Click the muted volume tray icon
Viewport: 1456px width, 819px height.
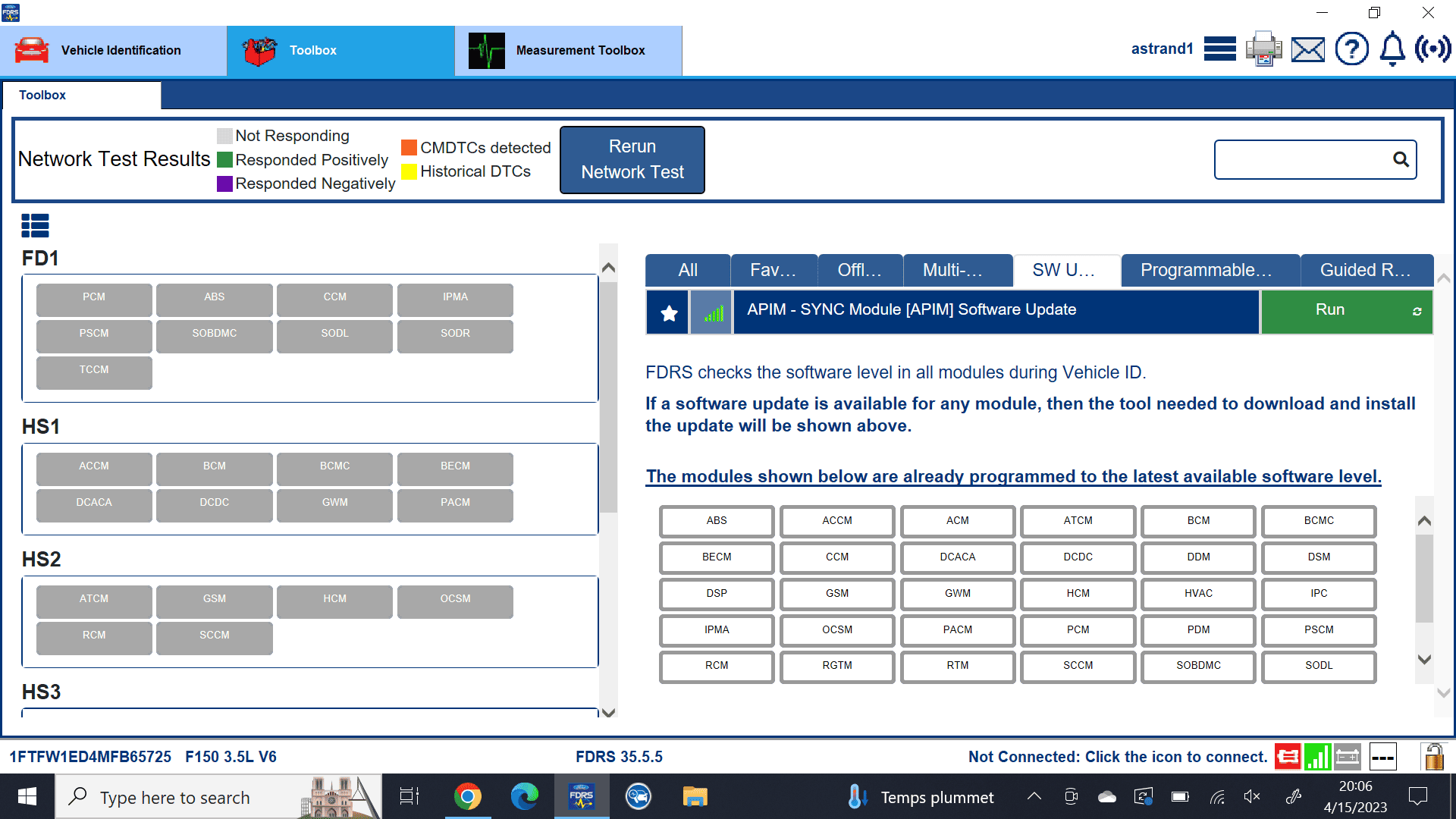[x=1252, y=796]
